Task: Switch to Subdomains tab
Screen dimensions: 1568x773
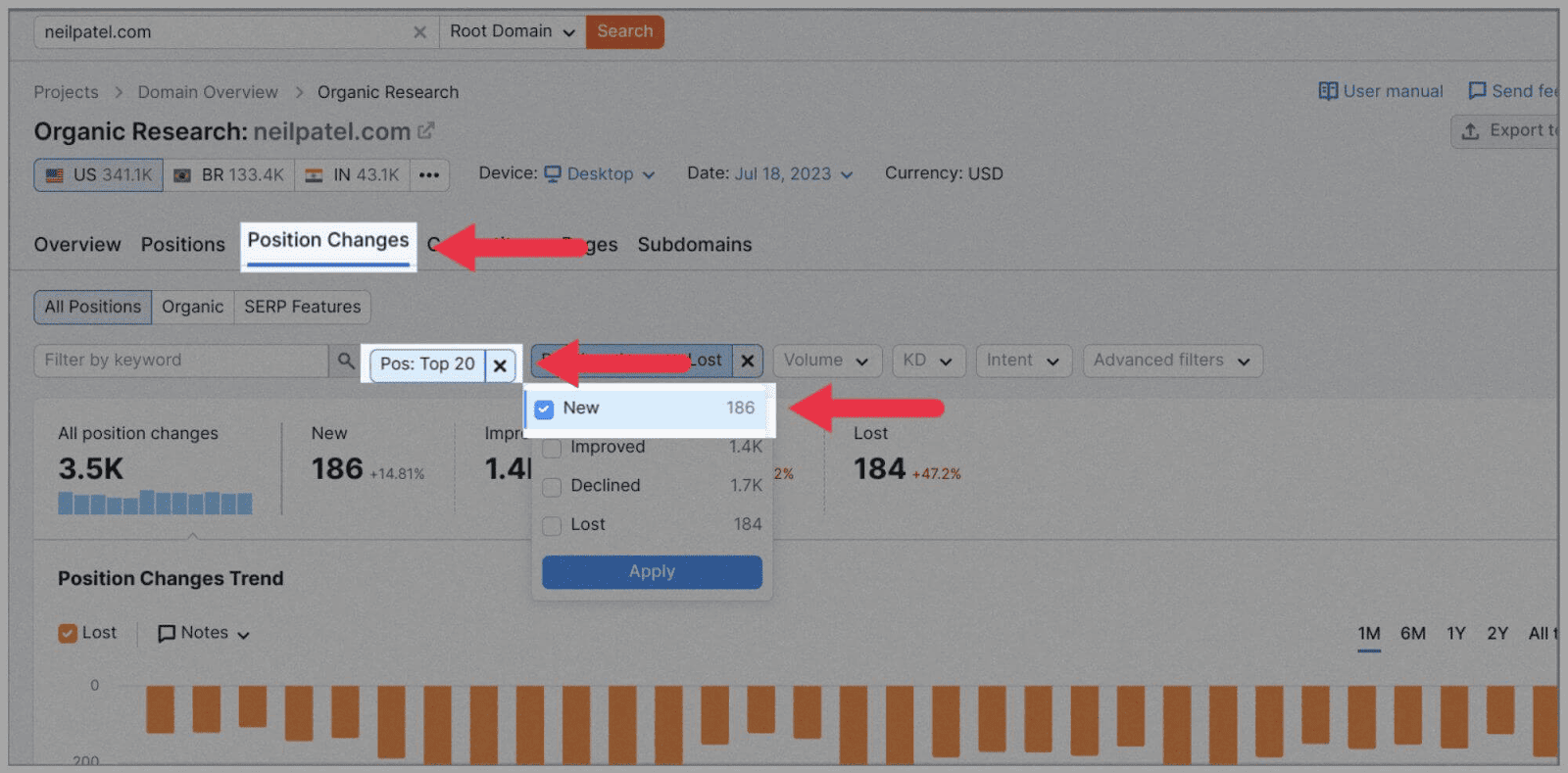Action: click(x=695, y=245)
